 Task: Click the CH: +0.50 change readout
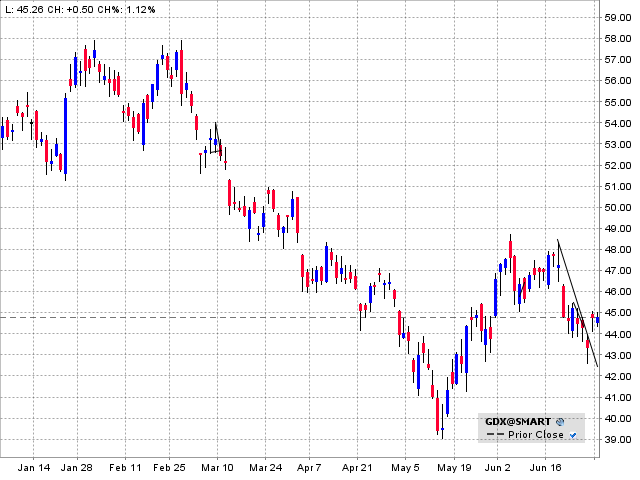[70, 9]
